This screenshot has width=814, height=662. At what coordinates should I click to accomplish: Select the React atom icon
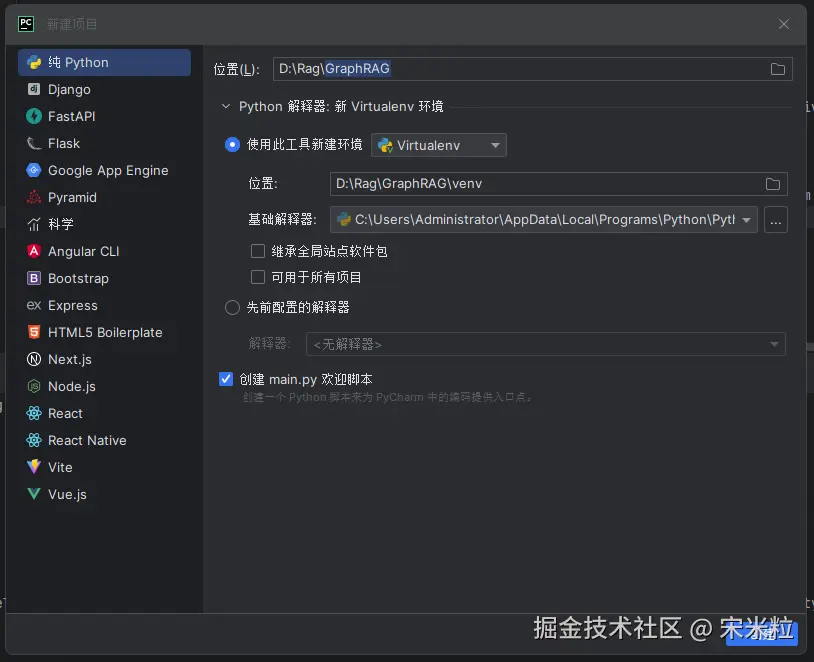click(x=34, y=413)
